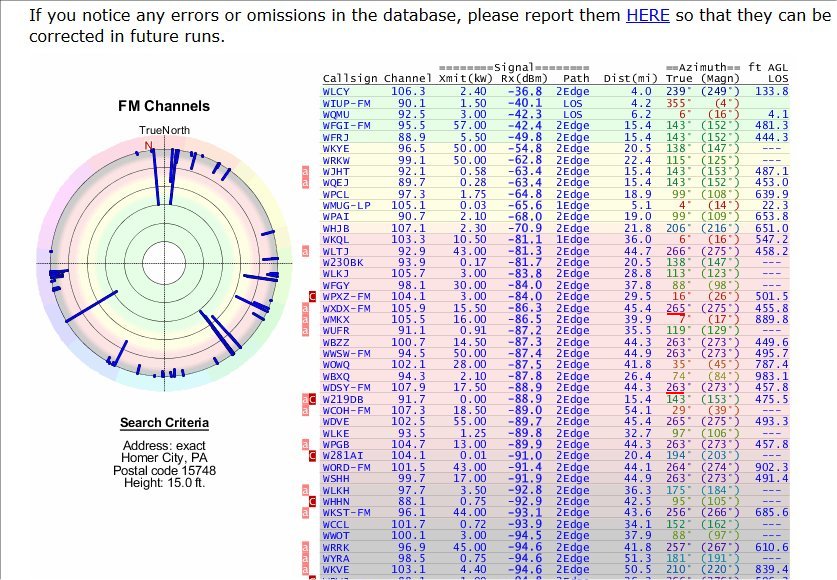Click the Search Criteria heading
837x580 pixels.
pyautogui.click(x=164, y=423)
